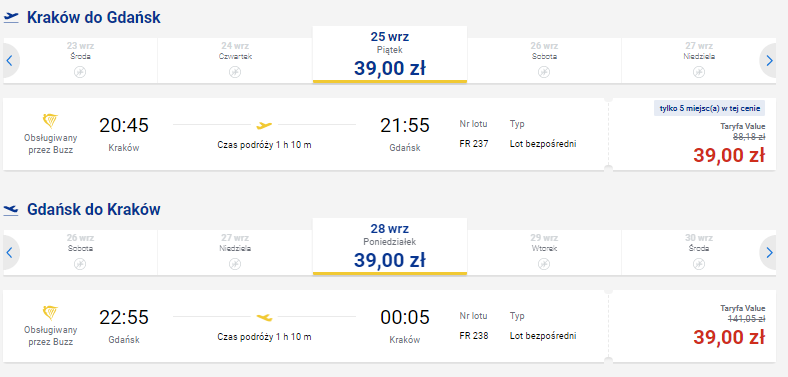Viewport: 788px width, 377px height.
Task: Select the 29 wrz Wtorek return date tab
Action: click(x=544, y=252)
